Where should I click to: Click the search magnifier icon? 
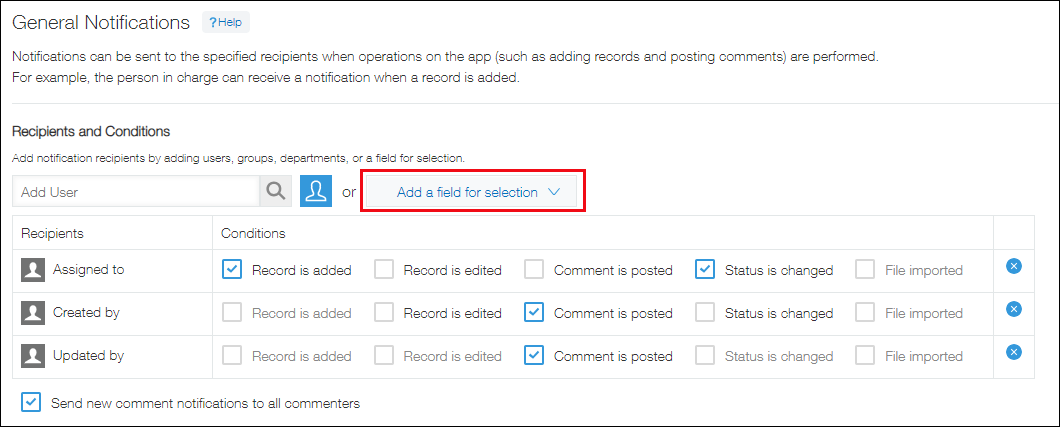(274, 191)
